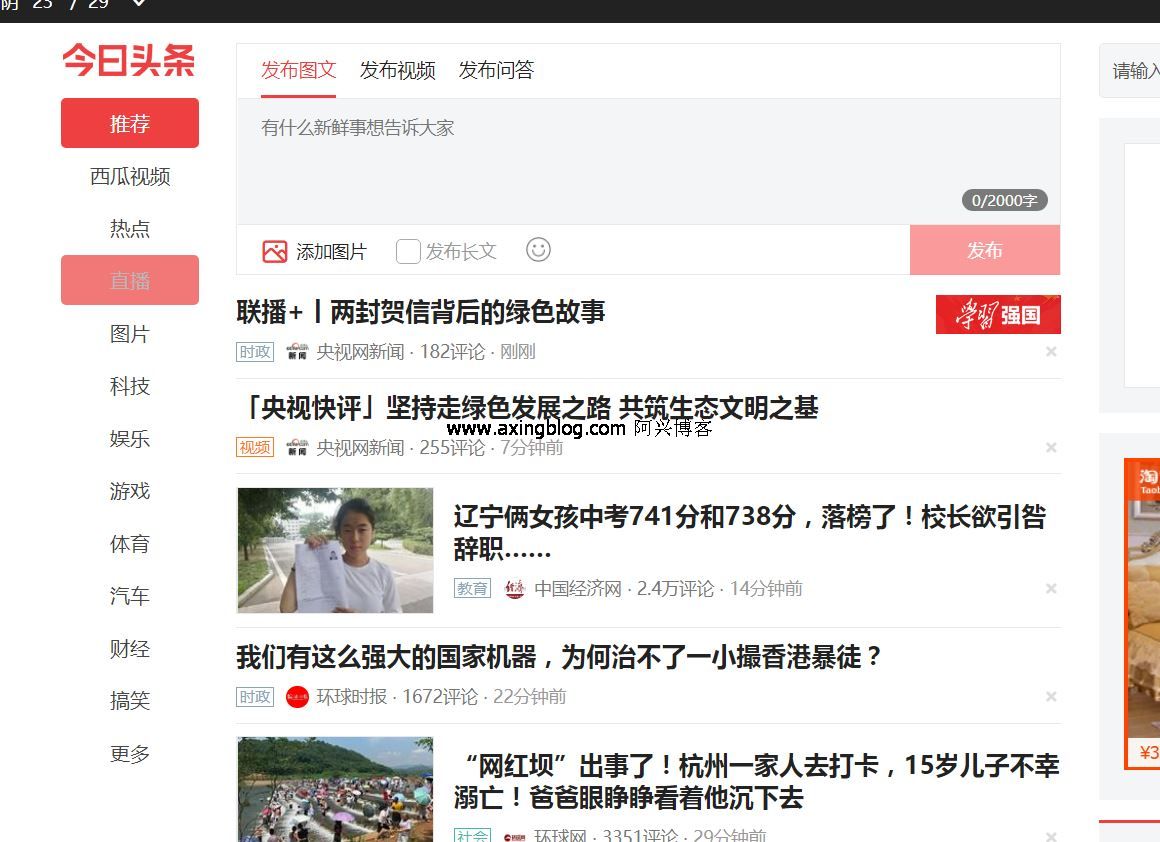Switch to 发布视频 tab
Viewport: 1160px width, 842px height.
pyautogui.click(x=397, y=70)
